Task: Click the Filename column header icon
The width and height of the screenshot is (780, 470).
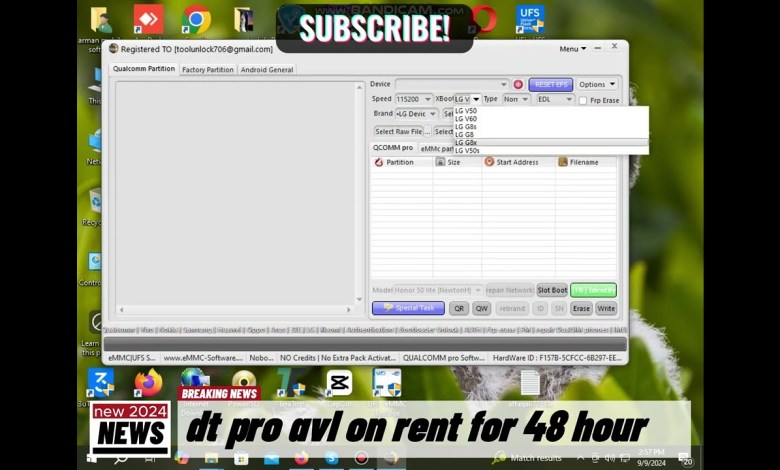Action: click(x=563, y=162)
